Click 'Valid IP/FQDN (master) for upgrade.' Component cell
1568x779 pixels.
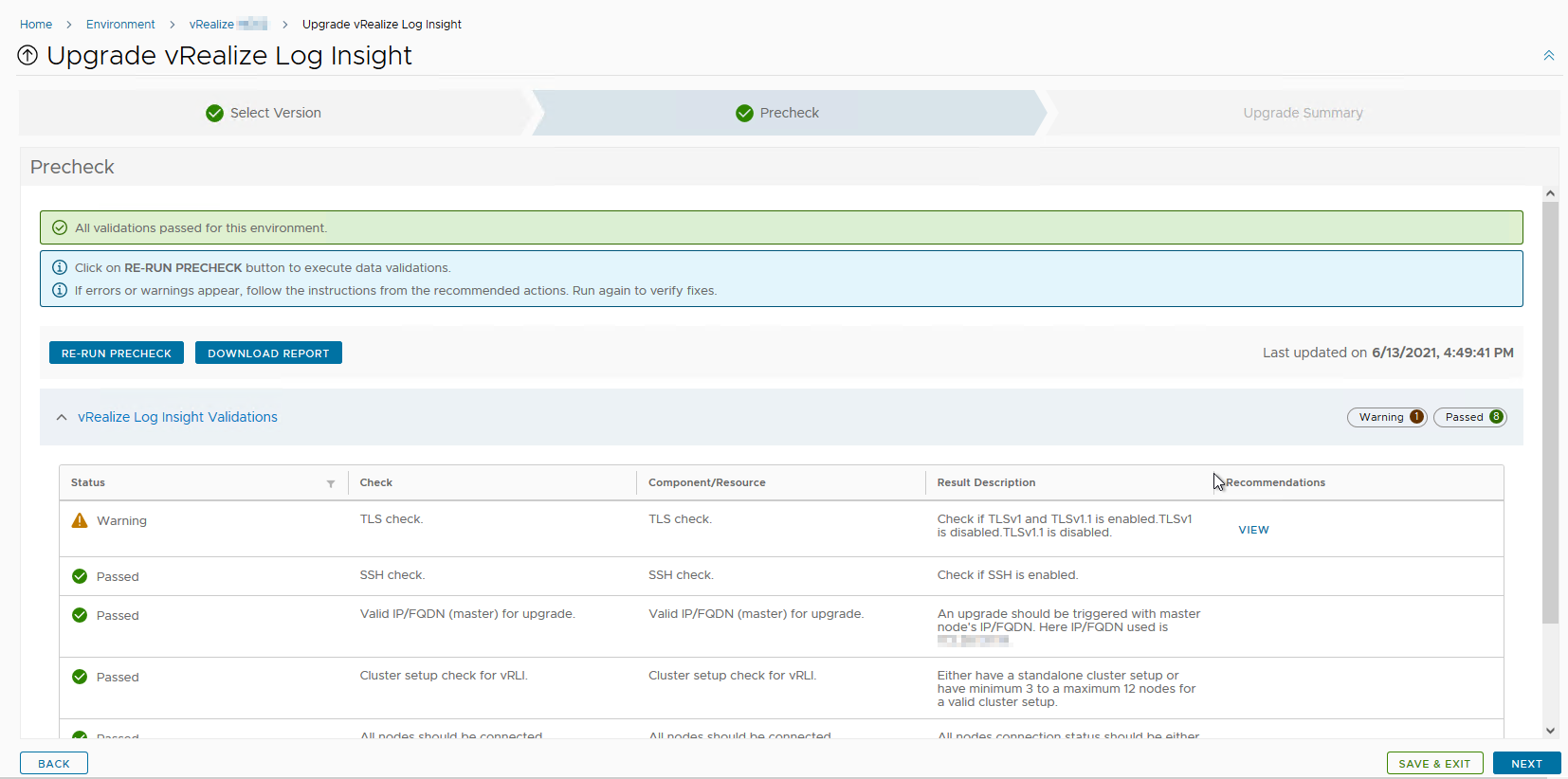click(757, 614)
